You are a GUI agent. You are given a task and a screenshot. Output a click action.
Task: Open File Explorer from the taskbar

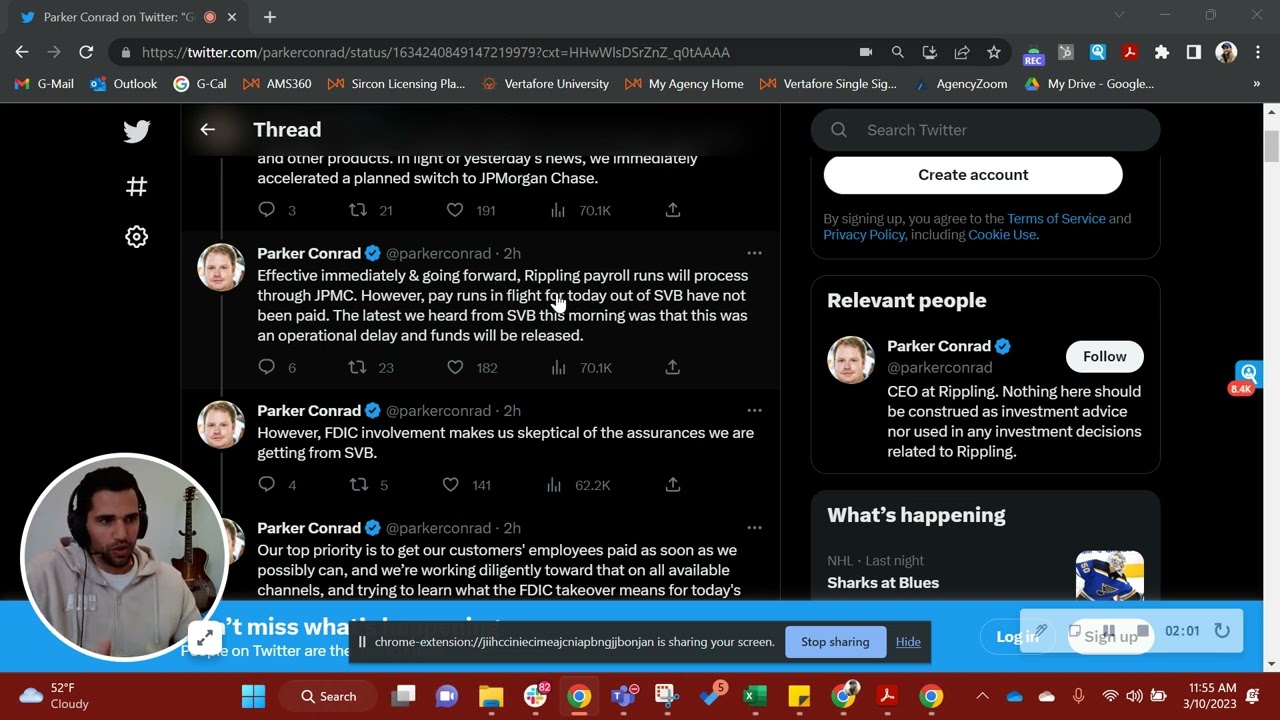pos(491,696)
